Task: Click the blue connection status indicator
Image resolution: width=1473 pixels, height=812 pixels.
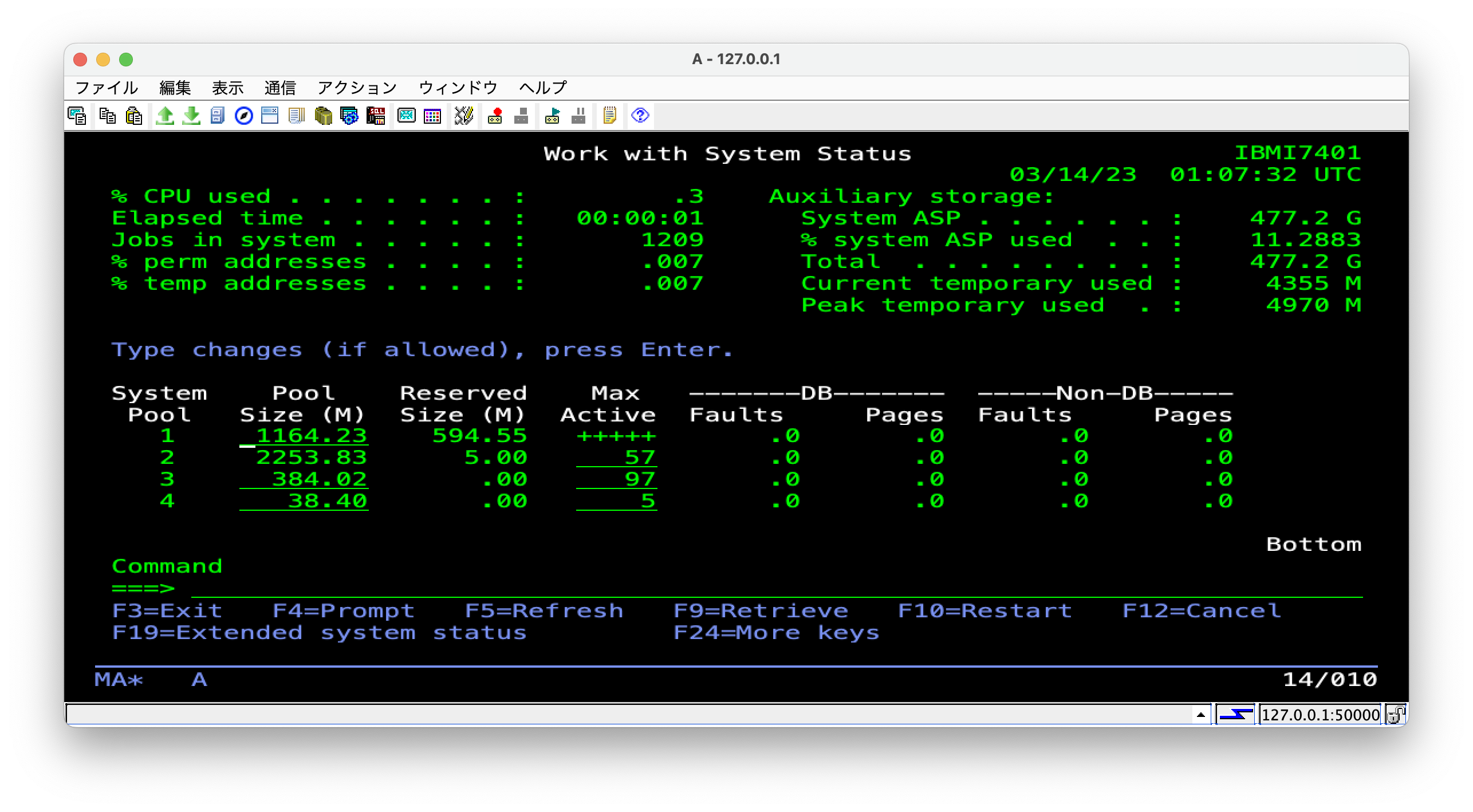Action: coord(1235,715)
